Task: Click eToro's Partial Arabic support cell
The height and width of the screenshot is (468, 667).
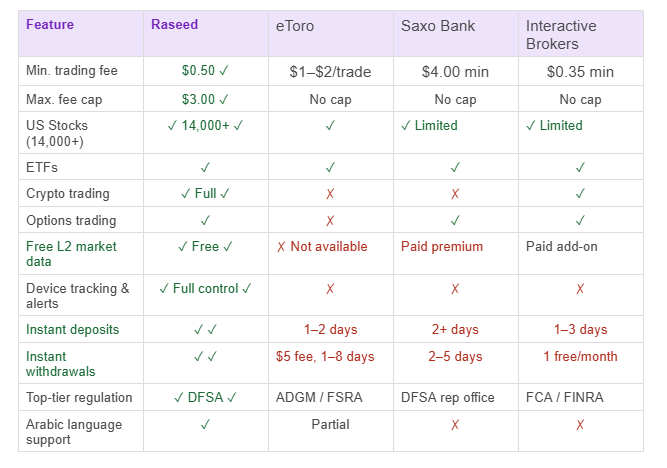Action: (330, 425)
